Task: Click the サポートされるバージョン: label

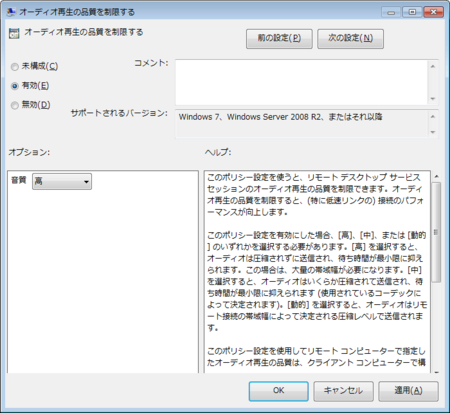Action: tap(119, 113)
